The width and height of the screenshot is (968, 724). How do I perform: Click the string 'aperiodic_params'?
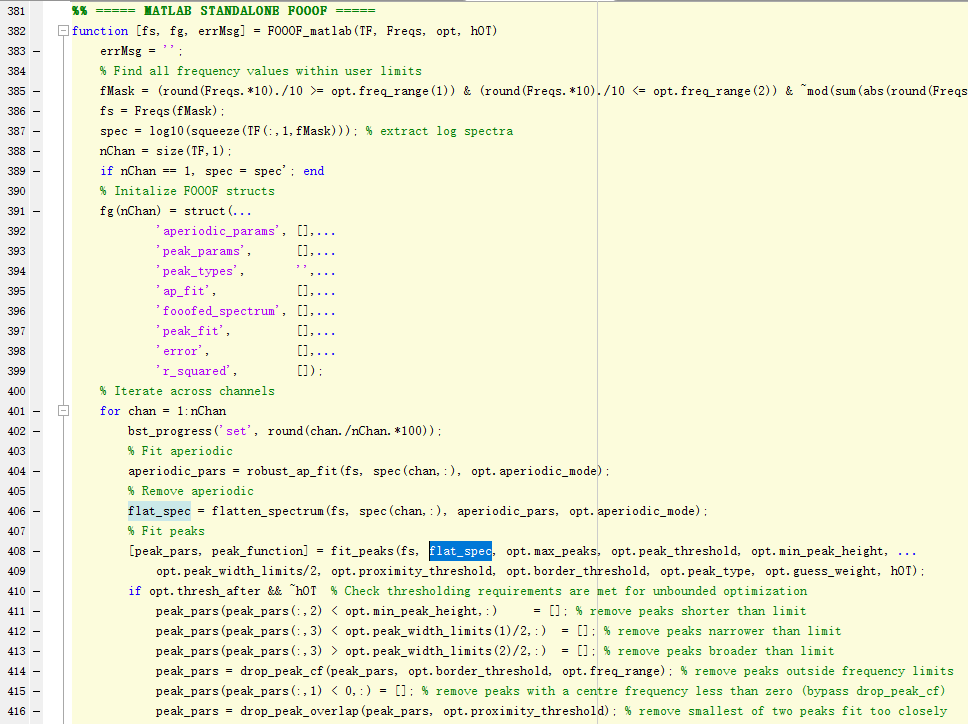click(219, 231)
